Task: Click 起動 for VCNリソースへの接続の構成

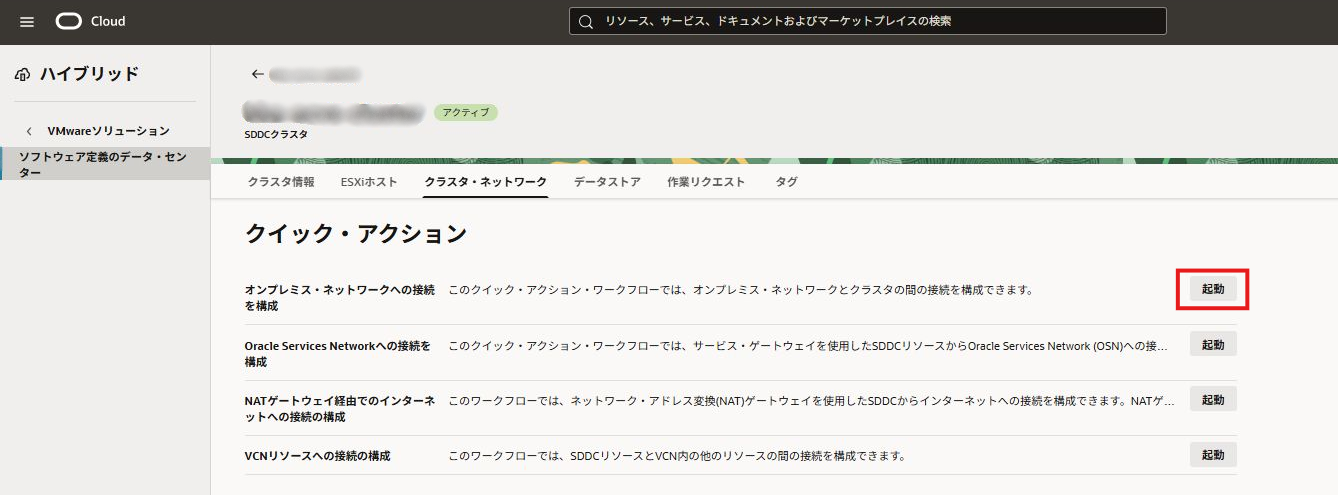Action: coord(1212,455)
